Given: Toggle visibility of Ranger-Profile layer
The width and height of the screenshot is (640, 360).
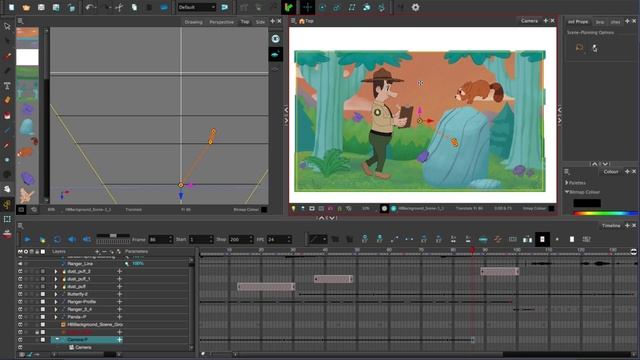Looking at the screenshot, I should [20, 302].
